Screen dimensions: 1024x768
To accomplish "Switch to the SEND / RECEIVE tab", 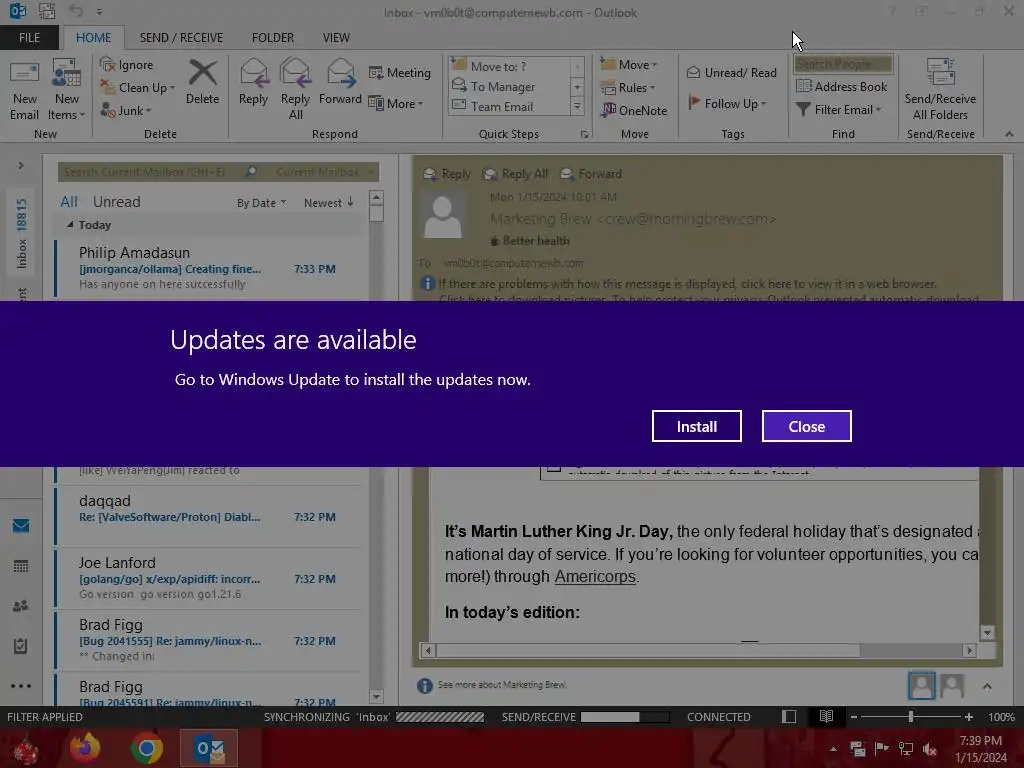I will 181,38.
